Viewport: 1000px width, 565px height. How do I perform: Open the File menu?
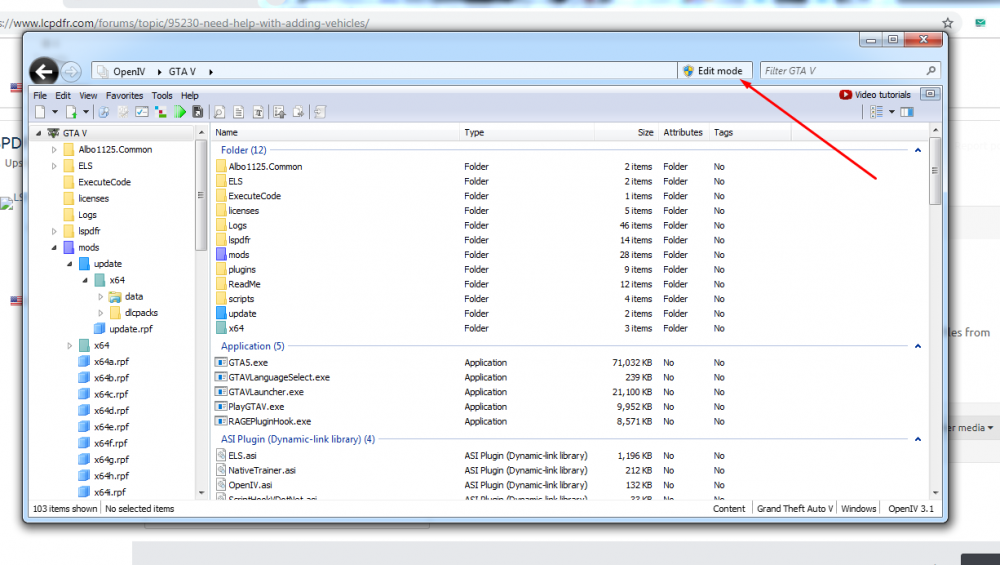[x=40, y=96]
